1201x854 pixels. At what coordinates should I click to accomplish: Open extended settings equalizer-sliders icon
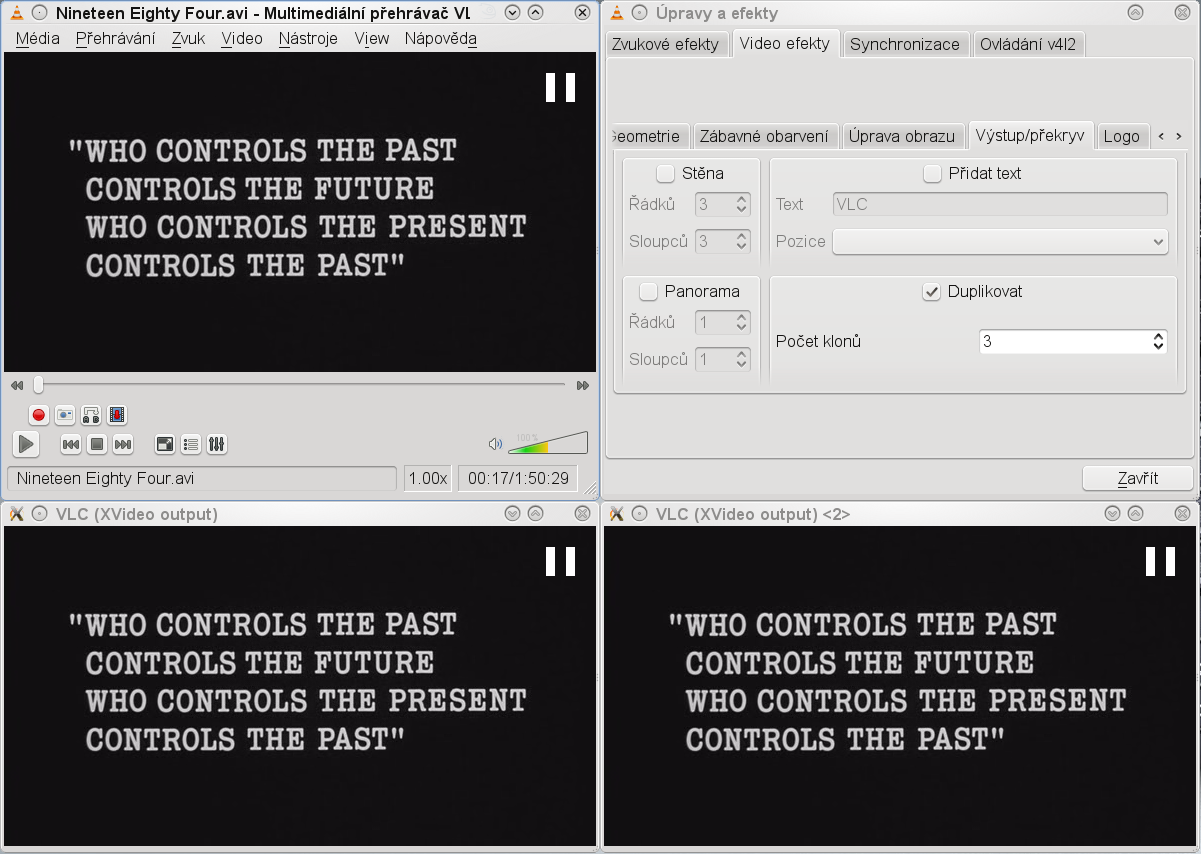click(x=217, y=444)
